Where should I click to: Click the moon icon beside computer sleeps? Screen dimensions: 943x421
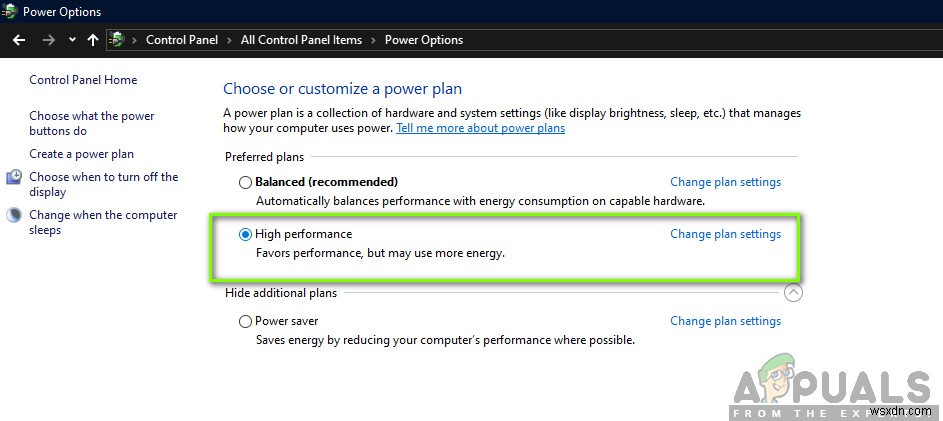click(14, 215)
